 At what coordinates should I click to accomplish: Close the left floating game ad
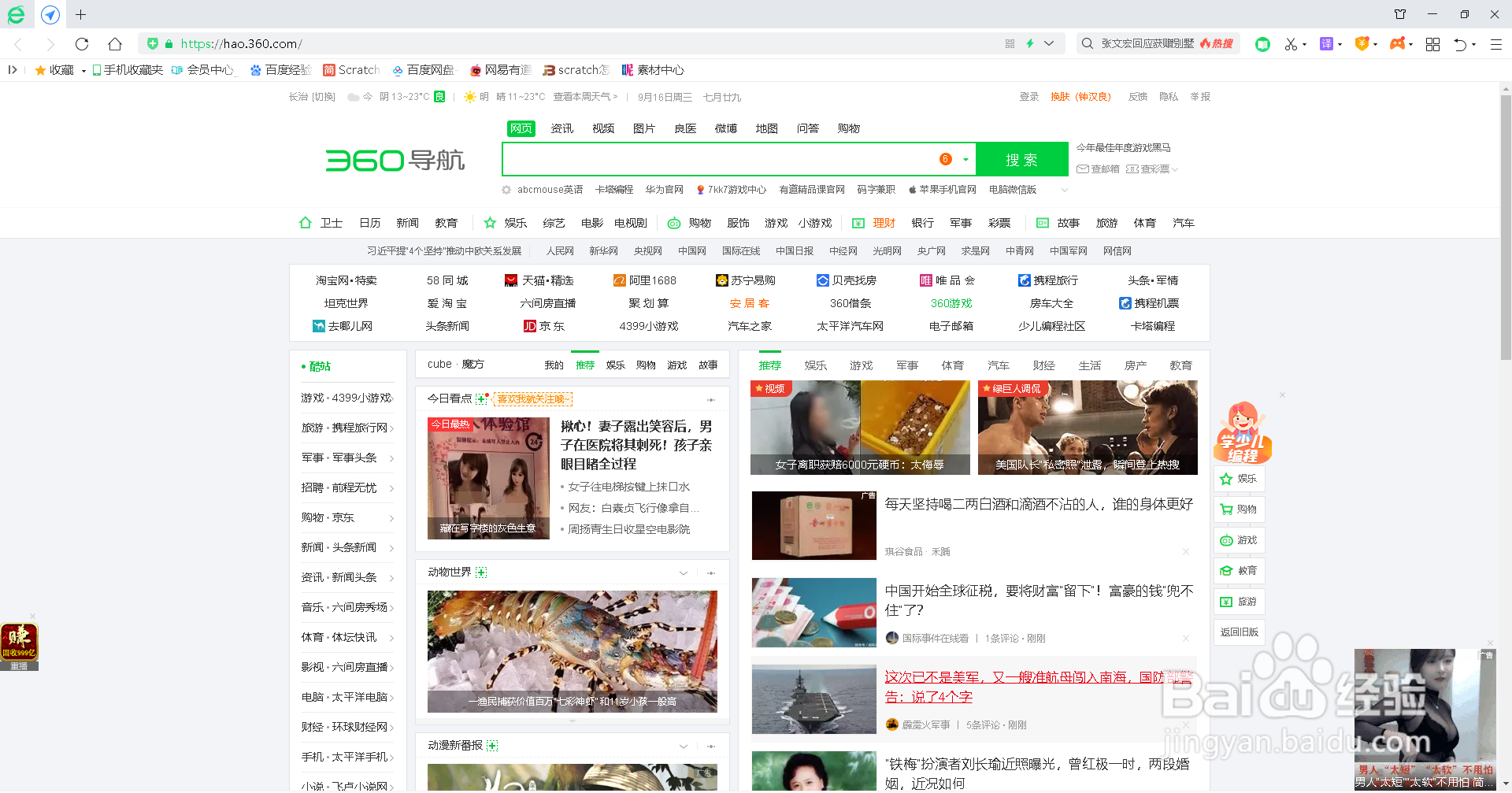coord(32,616)
